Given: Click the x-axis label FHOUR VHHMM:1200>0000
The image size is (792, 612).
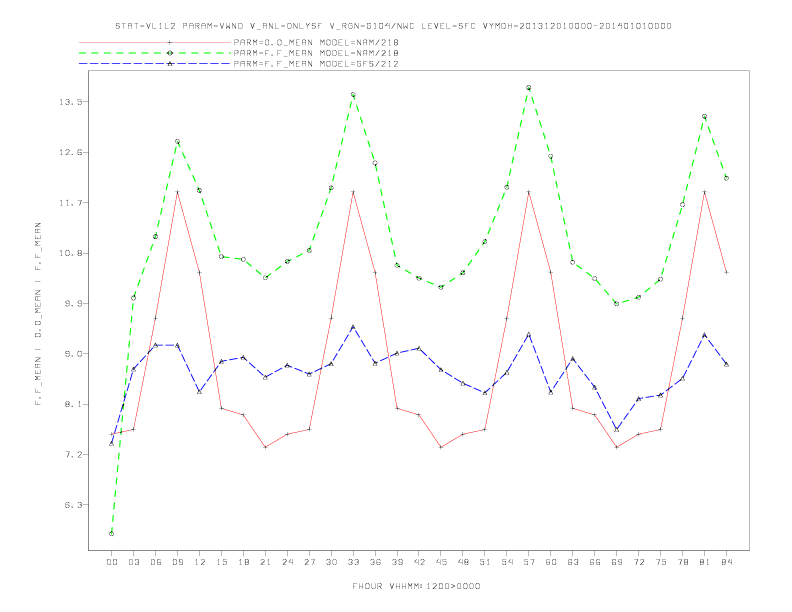Looking at the screenshot, I should click(x=416, y=586).
